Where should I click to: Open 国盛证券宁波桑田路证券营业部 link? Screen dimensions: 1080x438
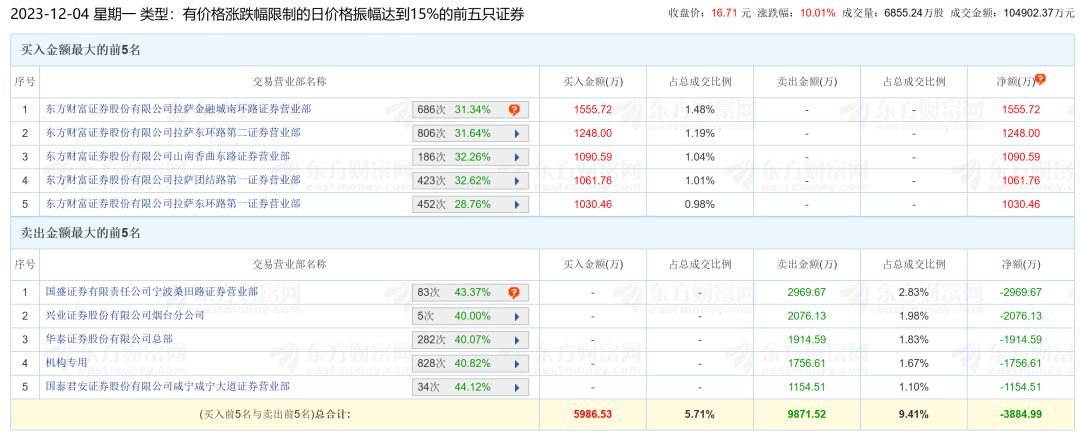[152, 292]
